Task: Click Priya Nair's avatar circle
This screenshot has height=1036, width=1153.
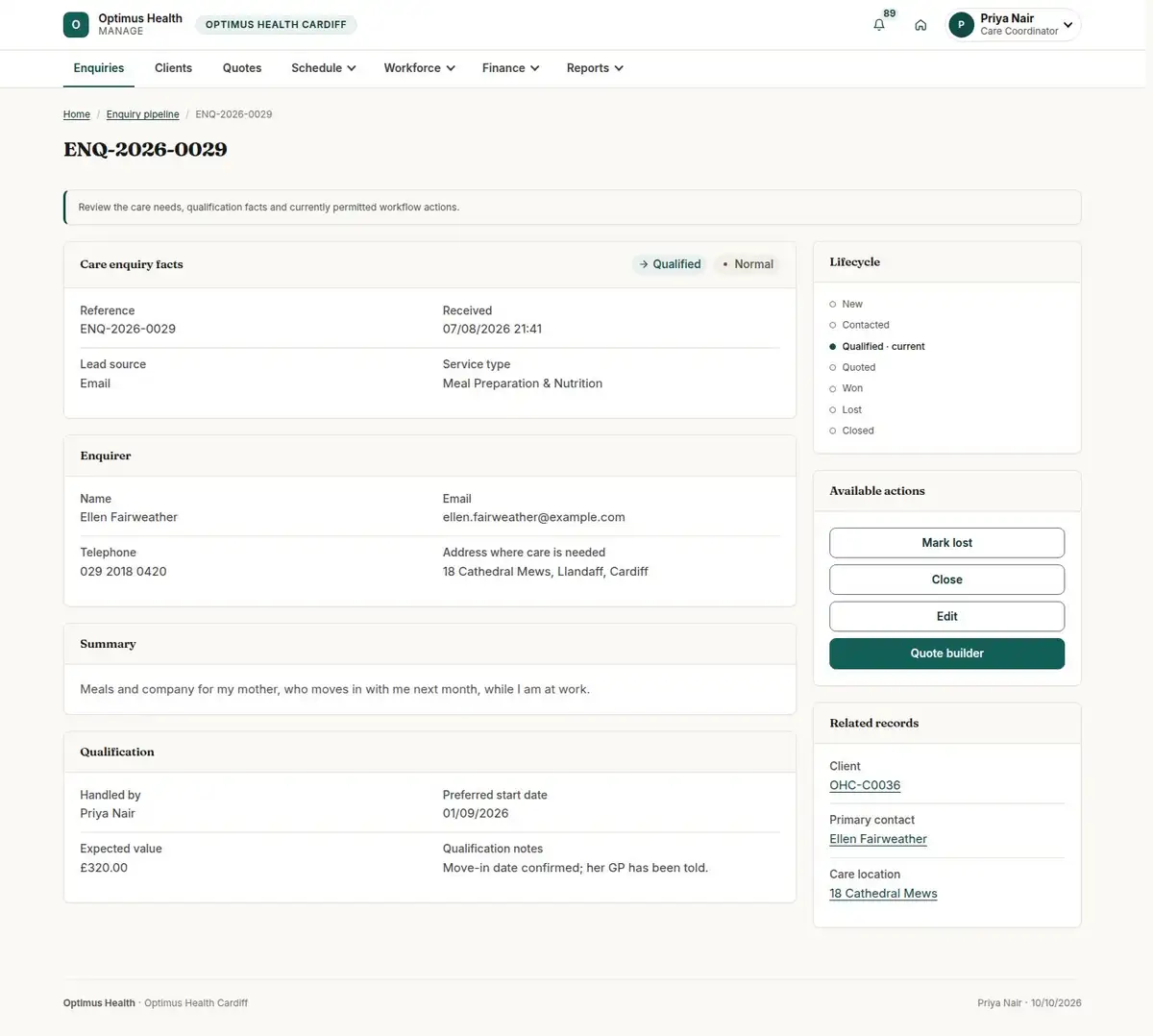Action: coord(961,25)
